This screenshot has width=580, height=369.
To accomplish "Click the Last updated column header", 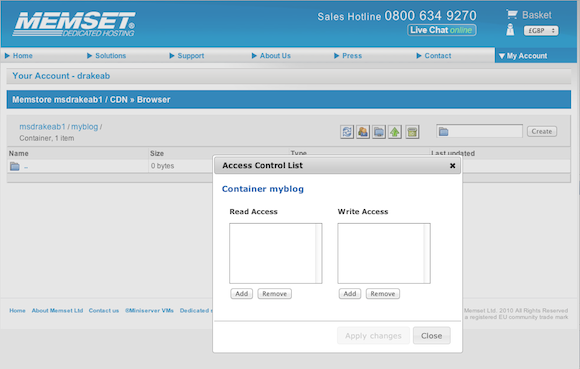I will point(453,153).
